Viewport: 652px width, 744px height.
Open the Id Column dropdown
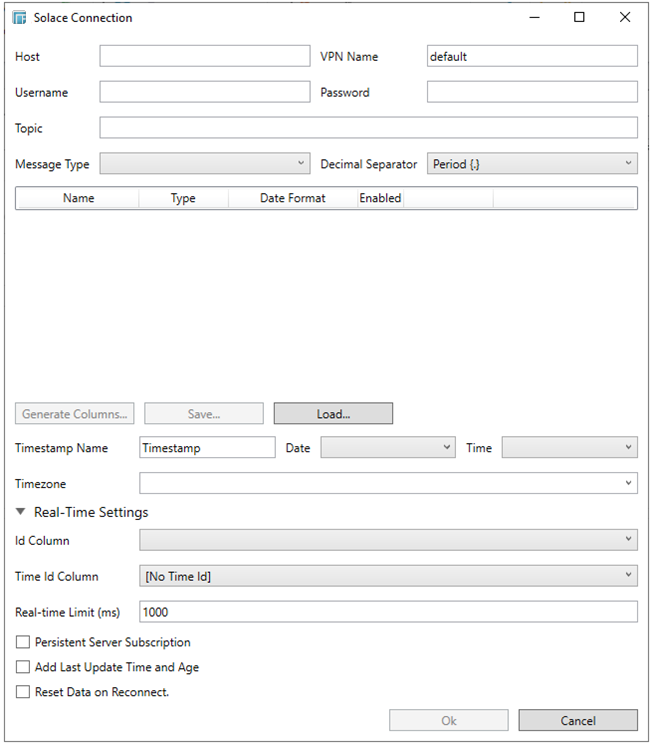coord(388,540)
